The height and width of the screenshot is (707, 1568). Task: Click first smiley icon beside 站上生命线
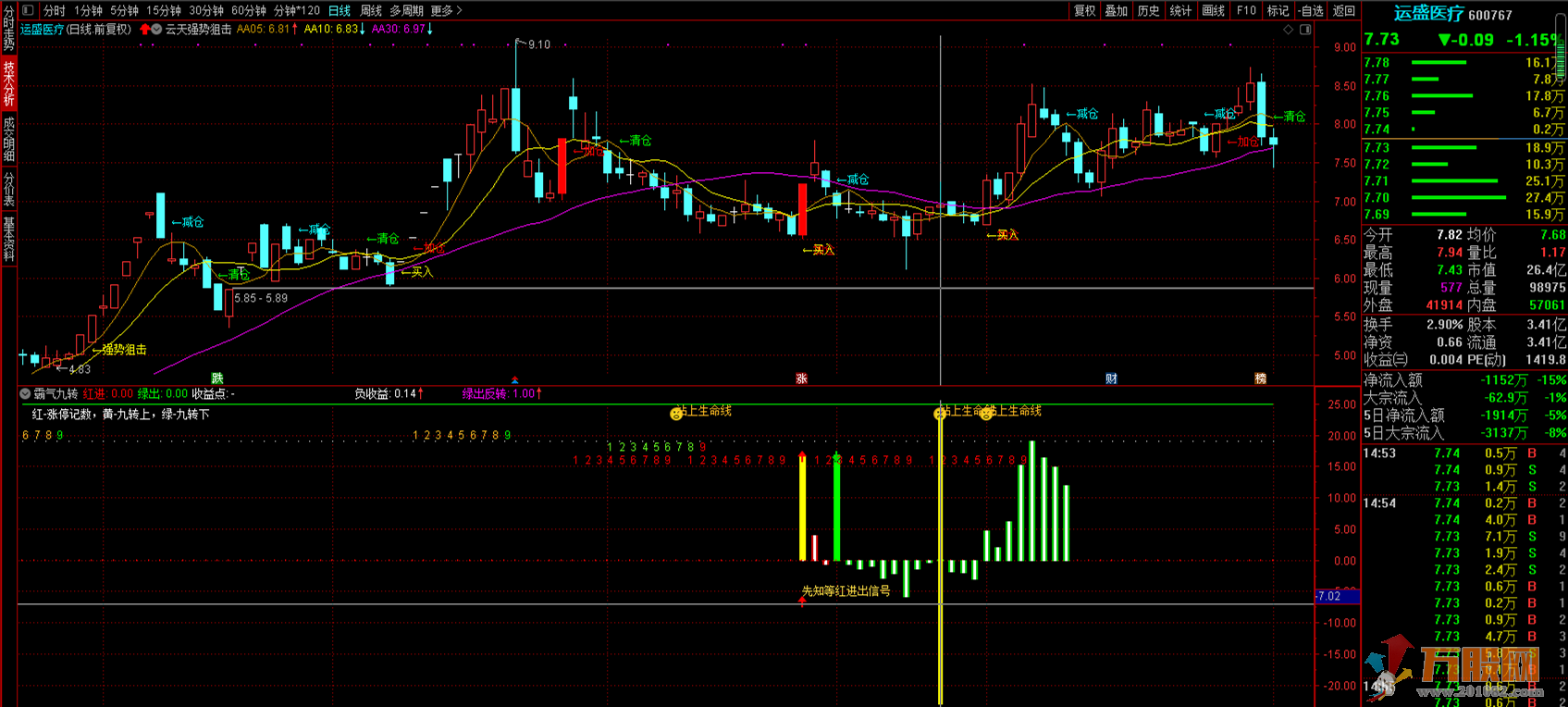676,414
